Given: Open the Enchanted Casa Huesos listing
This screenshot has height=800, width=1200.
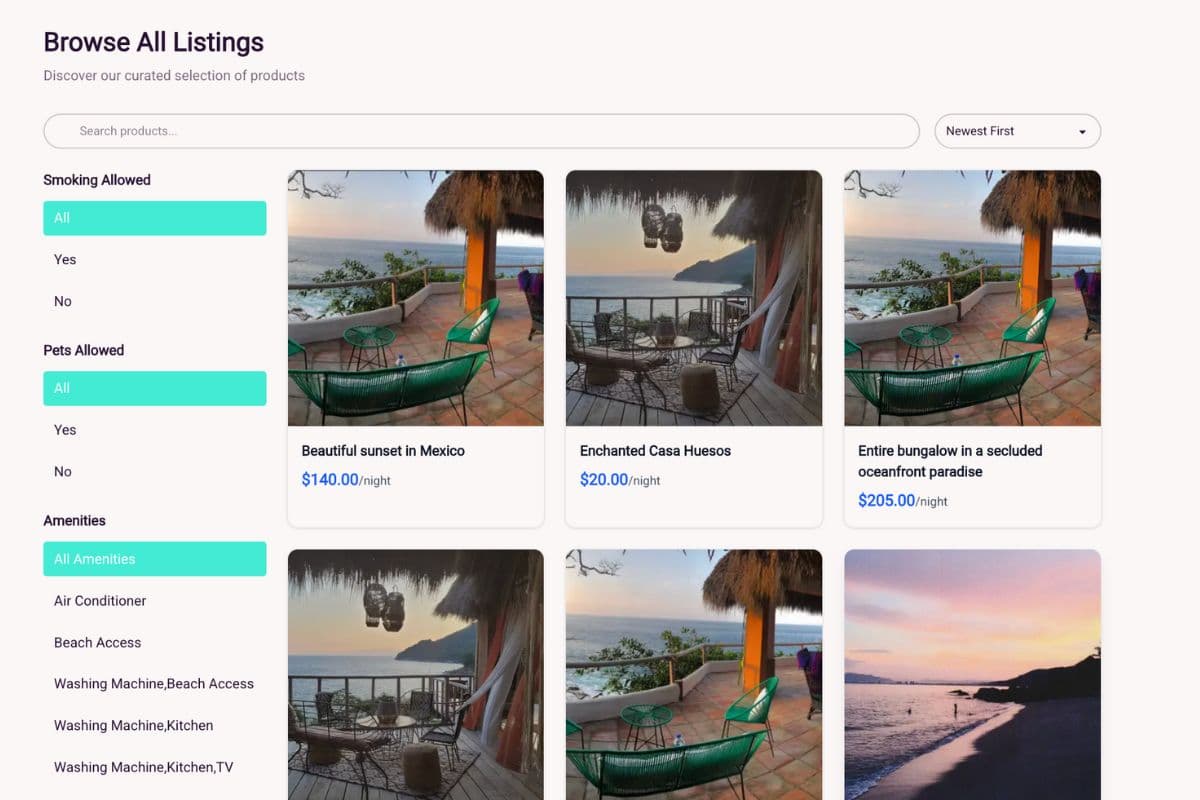Looking at the screenshot, I should (693, 347).
